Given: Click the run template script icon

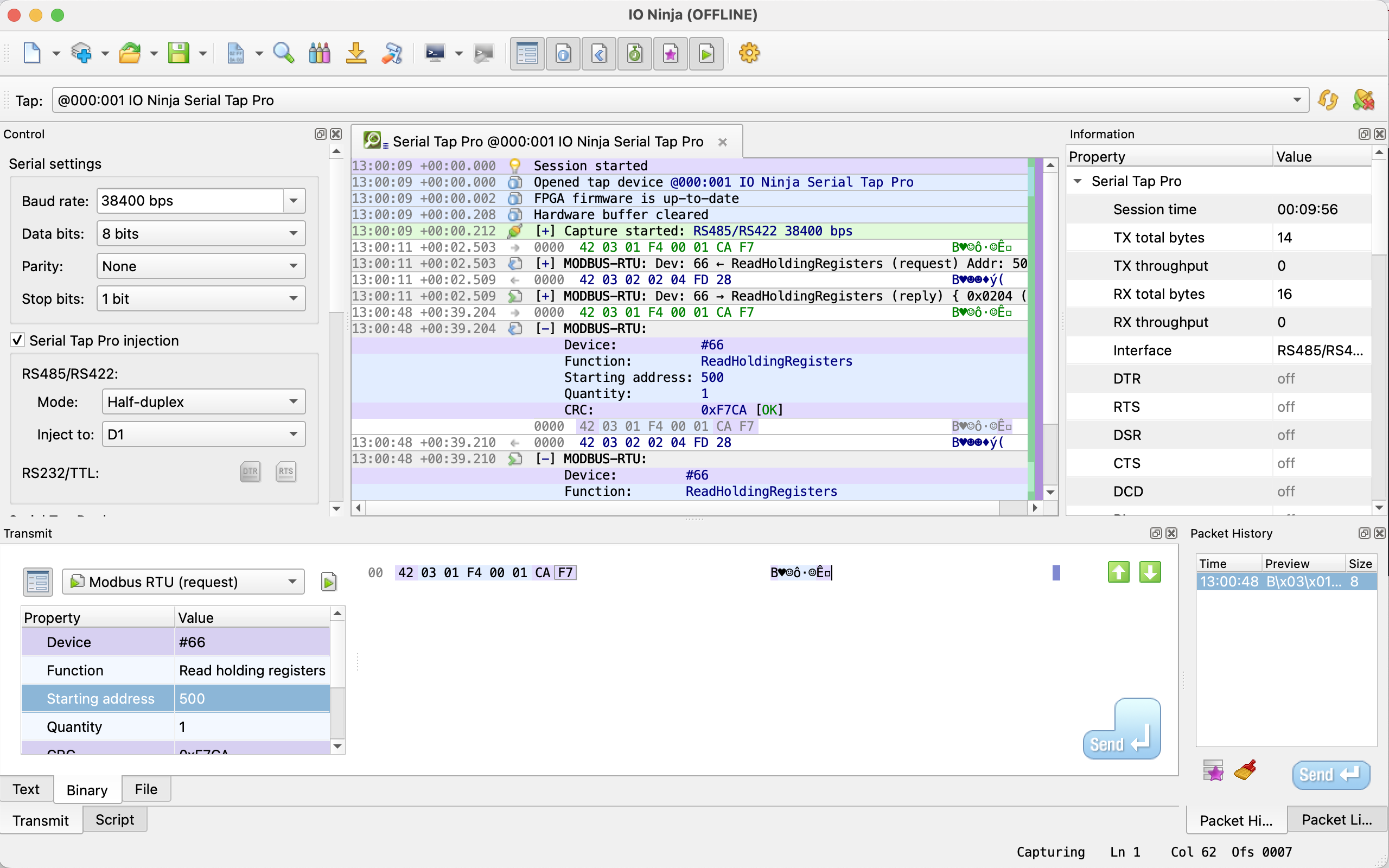Looking at the screenshot, I should point(329,582).
